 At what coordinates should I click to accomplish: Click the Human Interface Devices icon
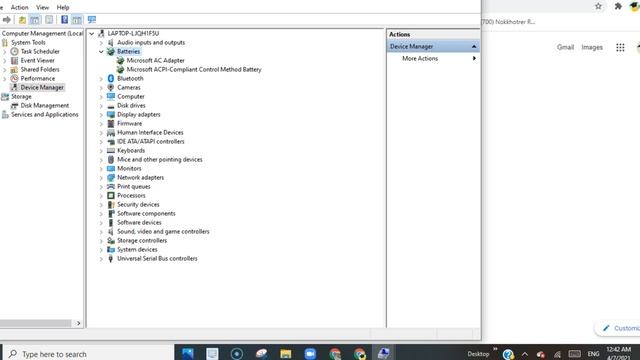111,132
